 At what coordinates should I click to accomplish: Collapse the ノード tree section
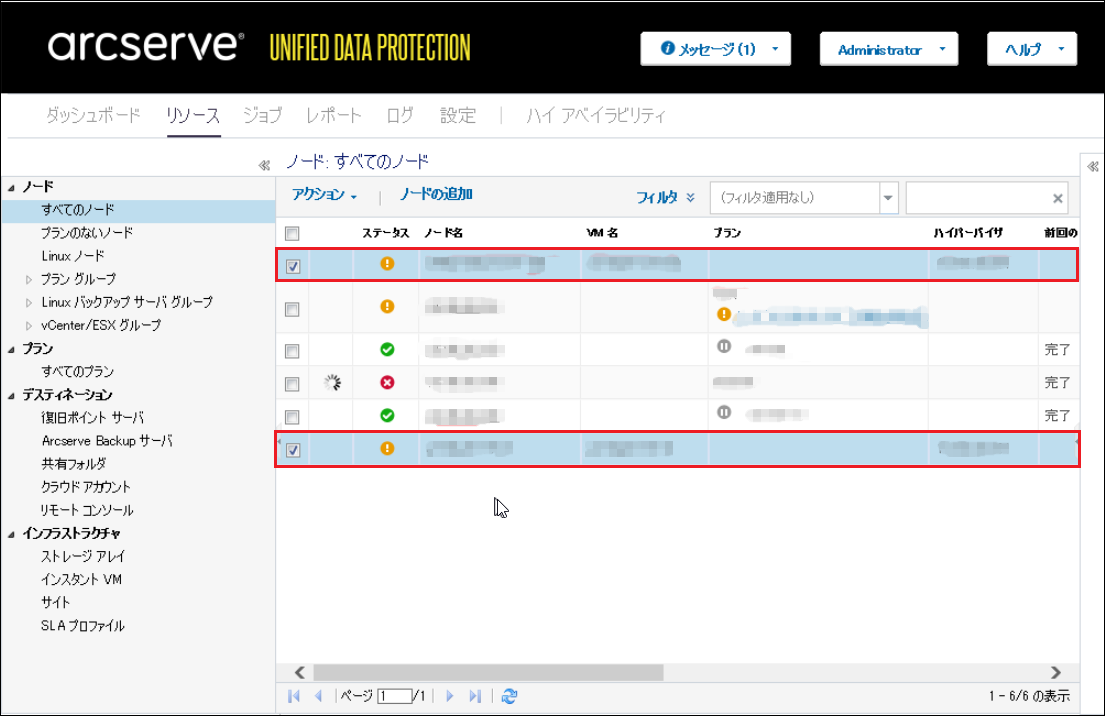[x=11, y=187]
